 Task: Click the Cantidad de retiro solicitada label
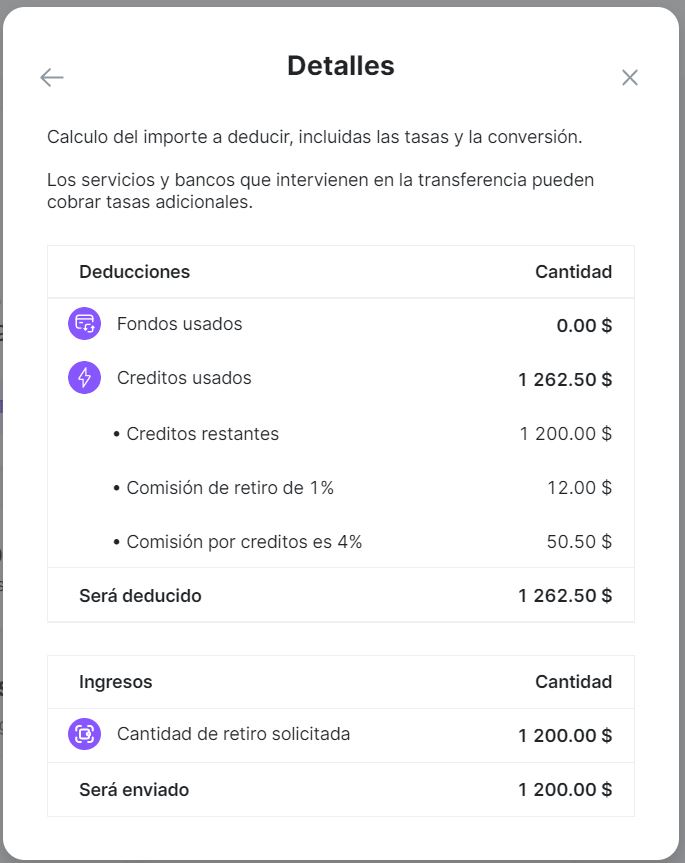[x=233, y=734]
